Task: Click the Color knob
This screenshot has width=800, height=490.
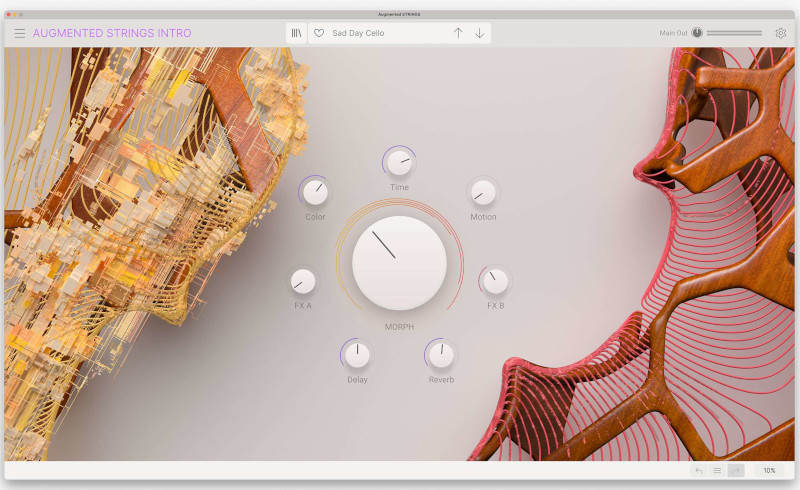Action: coord(315,192)
